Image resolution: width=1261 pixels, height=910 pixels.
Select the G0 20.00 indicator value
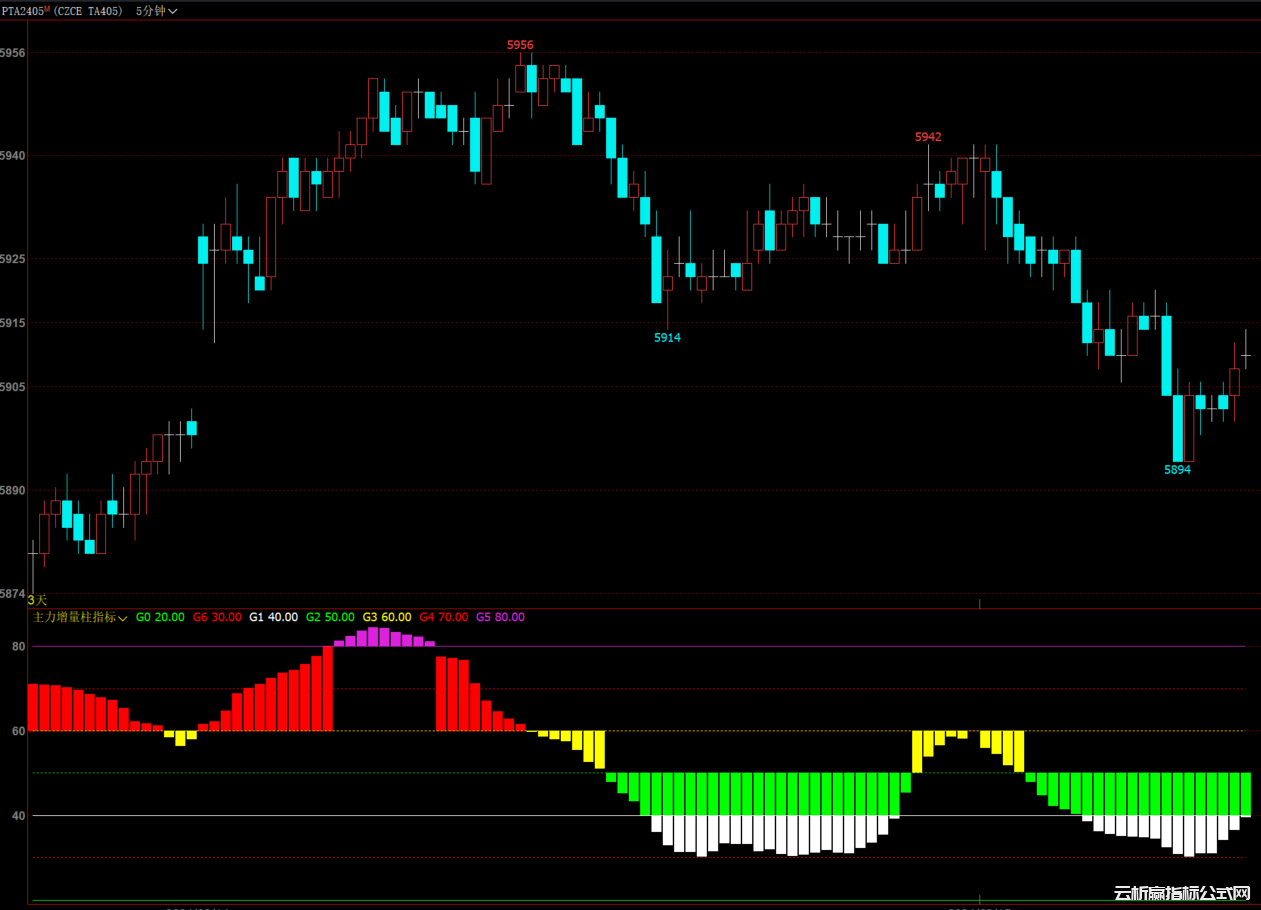coord(160,617)
